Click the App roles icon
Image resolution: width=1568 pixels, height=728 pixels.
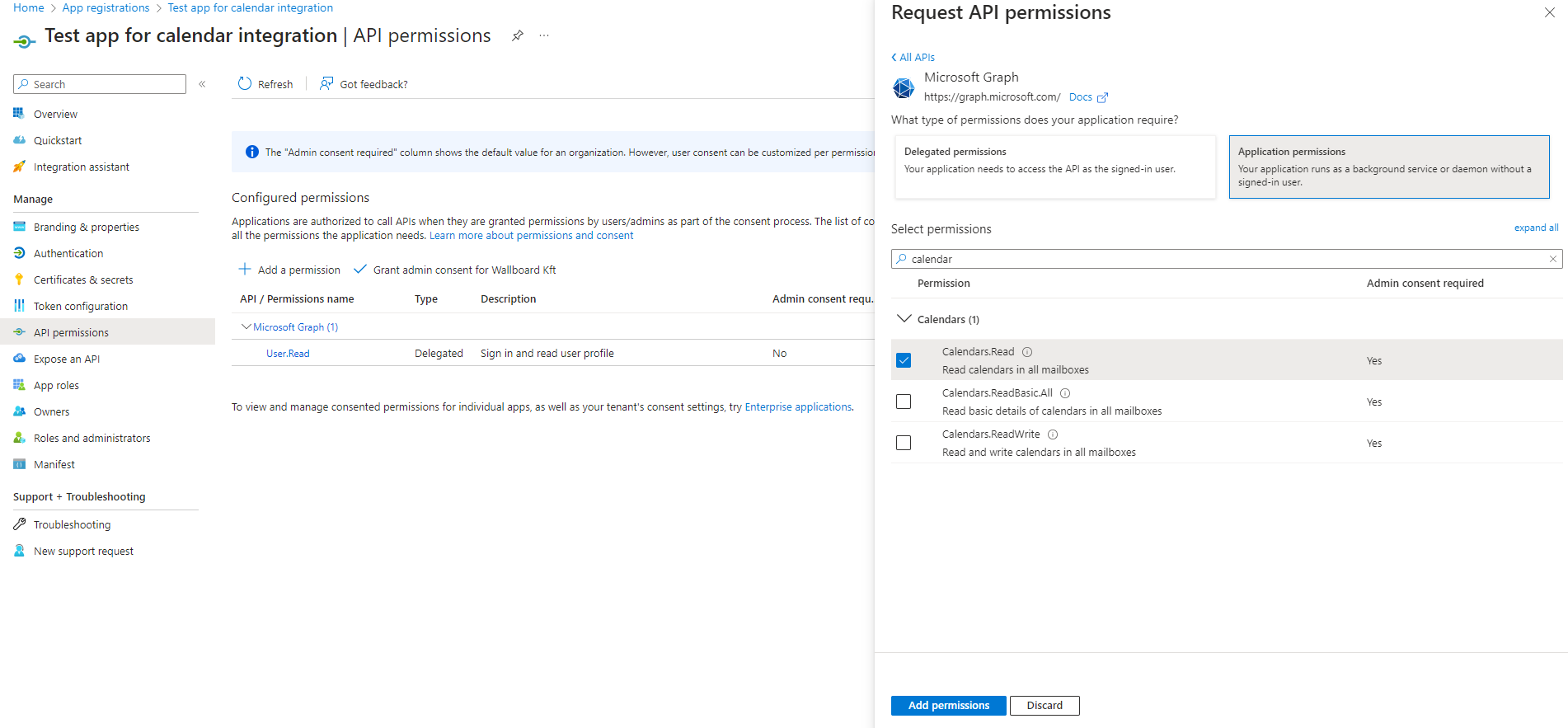[19, 385]
